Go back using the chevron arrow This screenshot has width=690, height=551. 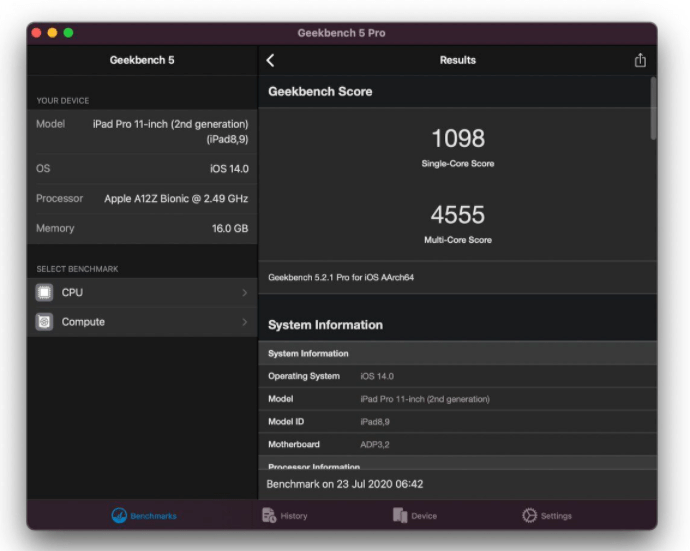270,60
